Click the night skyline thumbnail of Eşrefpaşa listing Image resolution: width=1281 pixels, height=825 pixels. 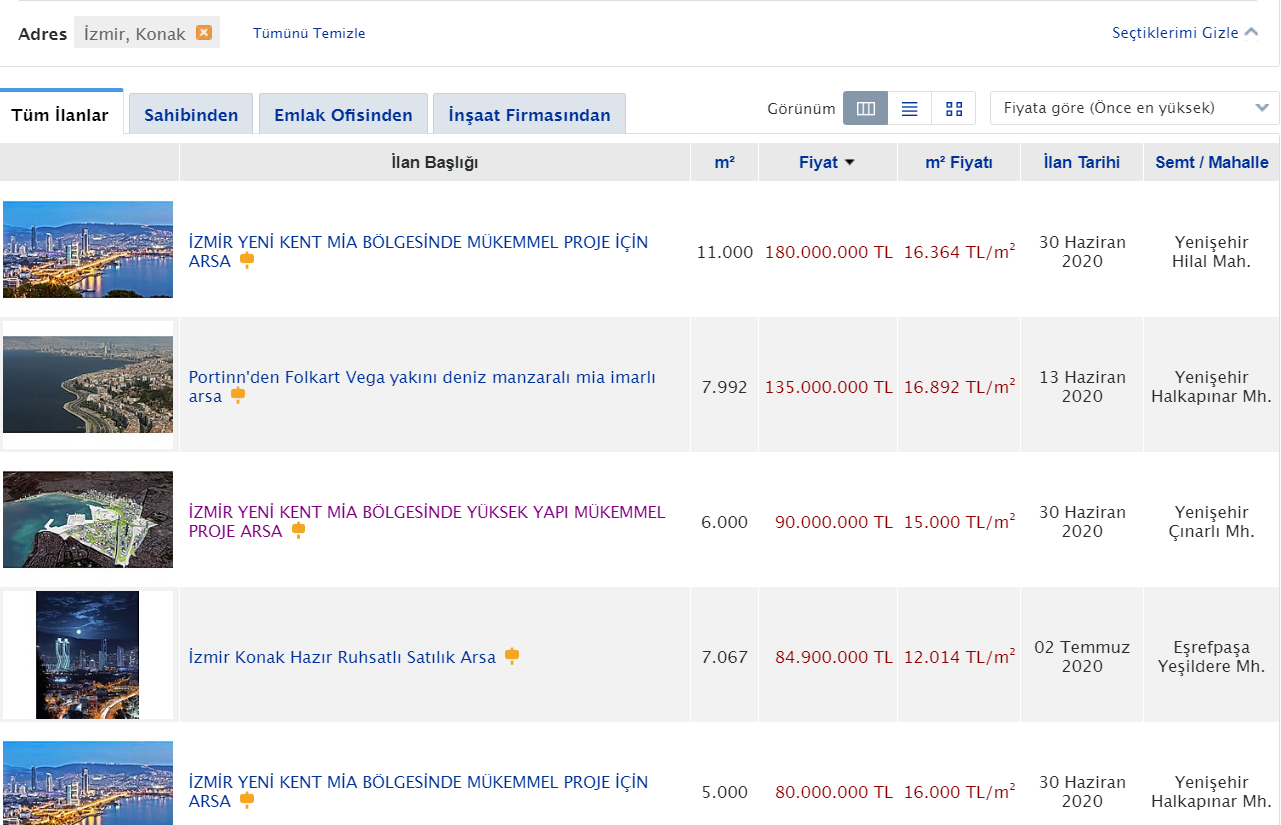pyautogui.click(x=88, y=655)
